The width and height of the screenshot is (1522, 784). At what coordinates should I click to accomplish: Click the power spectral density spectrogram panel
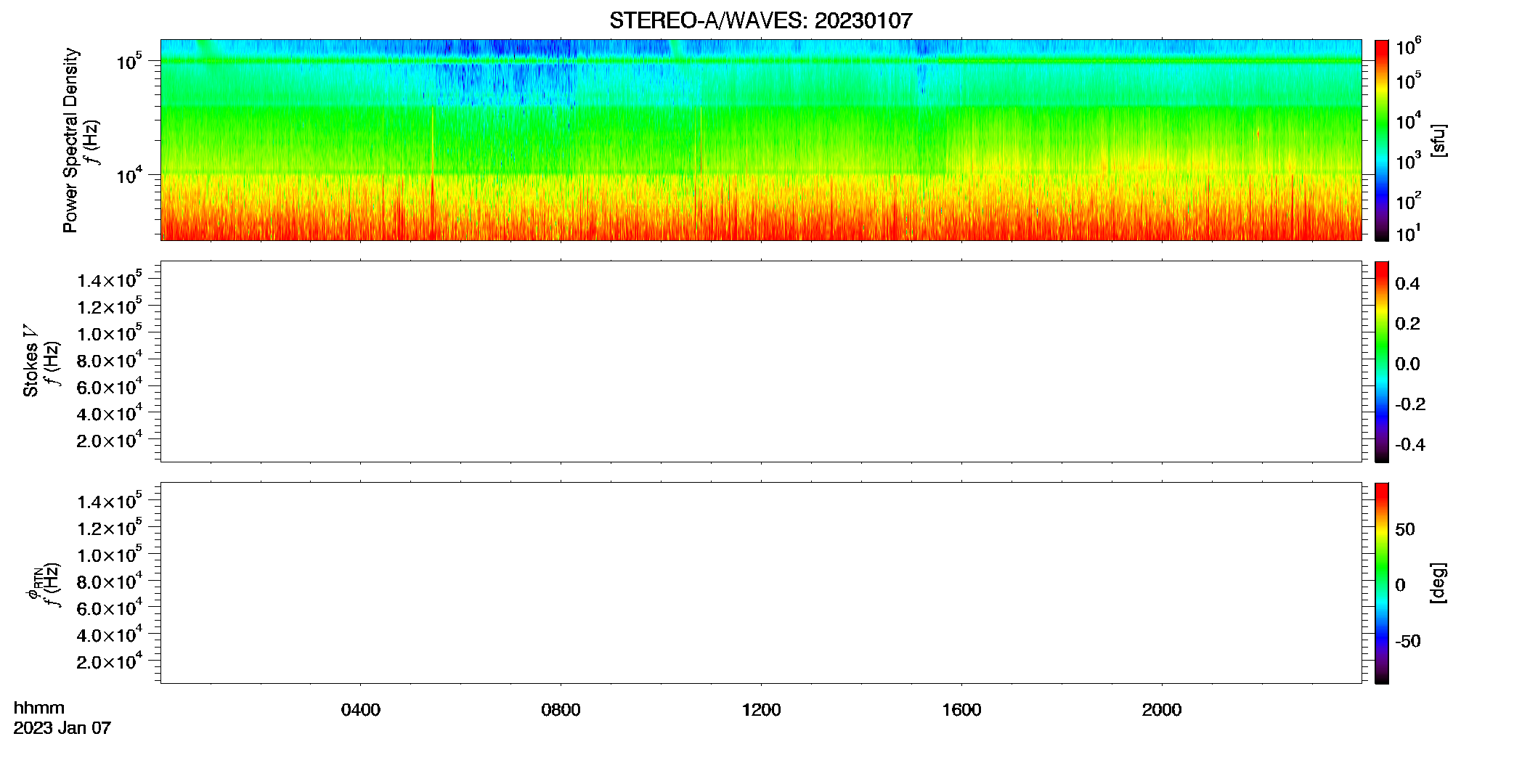761,140
